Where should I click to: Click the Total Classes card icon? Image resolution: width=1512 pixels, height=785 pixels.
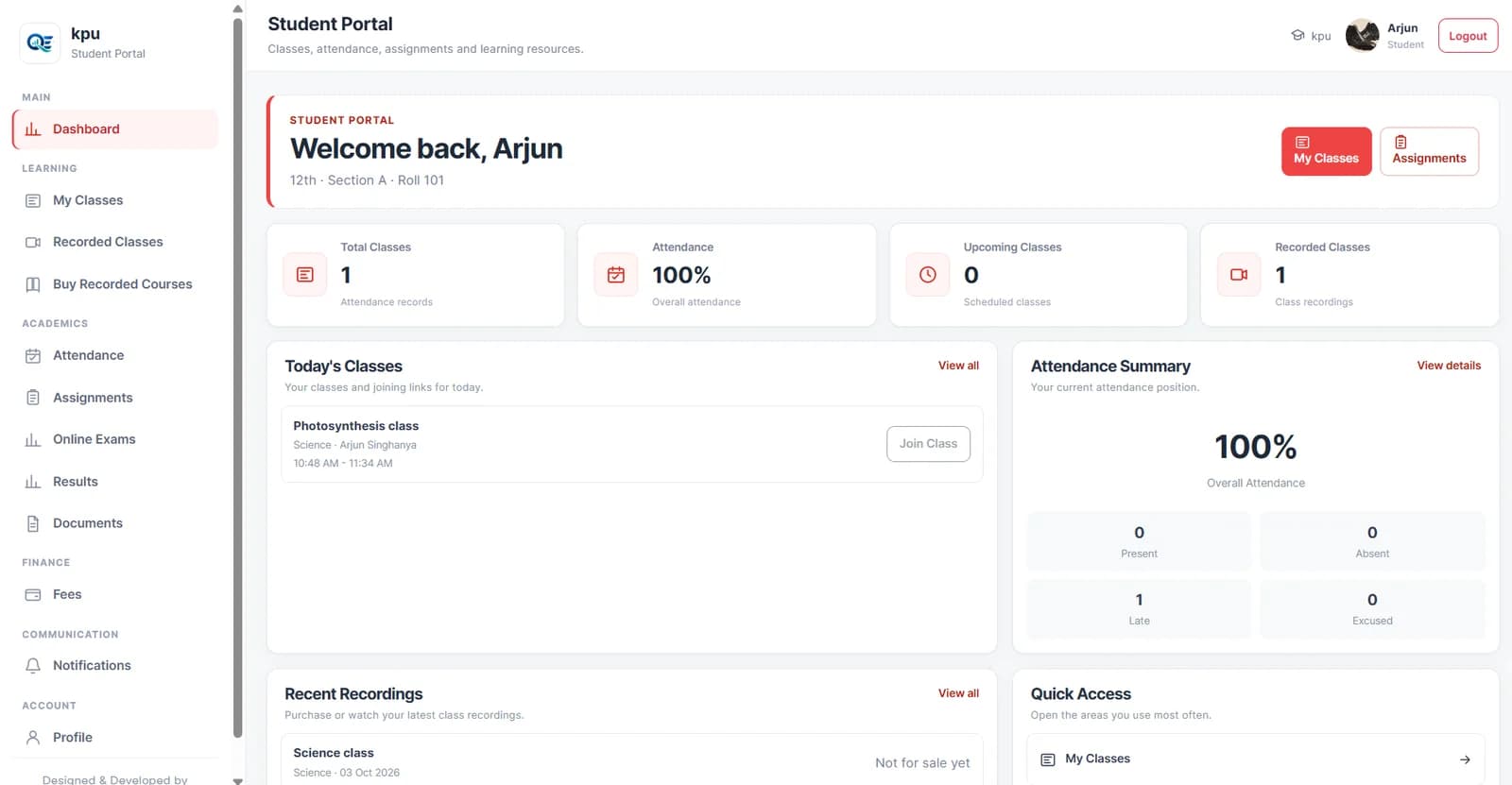[x=305, y=275]
